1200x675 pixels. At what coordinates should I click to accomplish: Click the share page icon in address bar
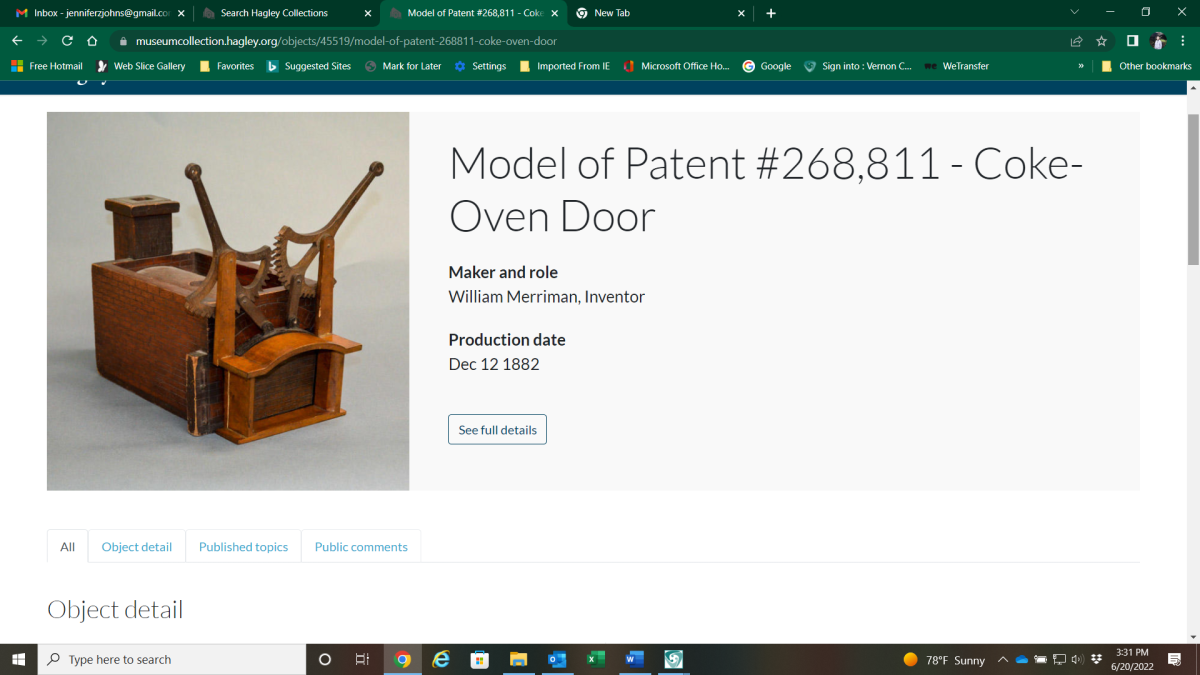[x=1076, y=41]
